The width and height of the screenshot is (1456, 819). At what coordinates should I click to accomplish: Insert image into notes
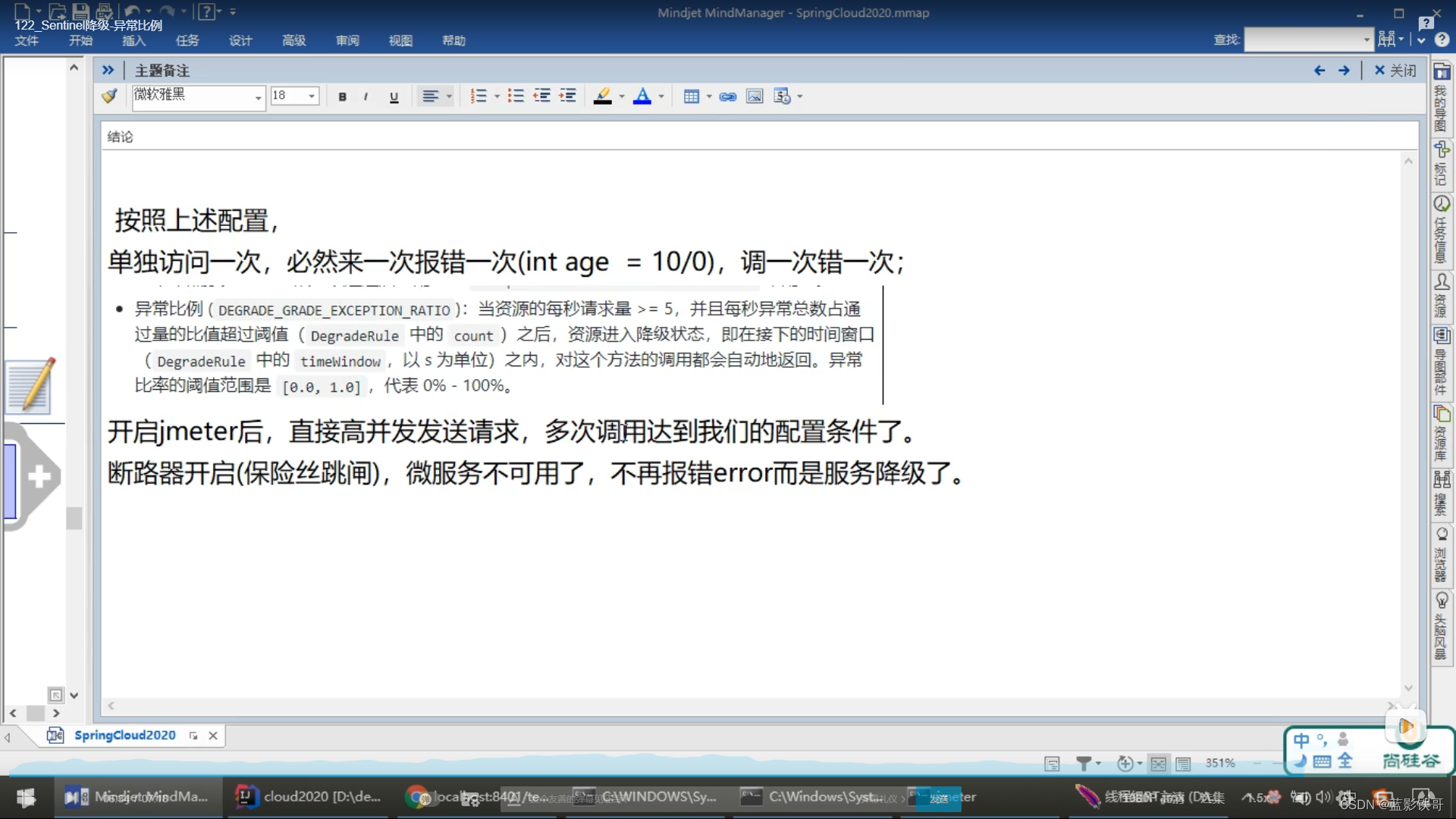coord(755,96)
